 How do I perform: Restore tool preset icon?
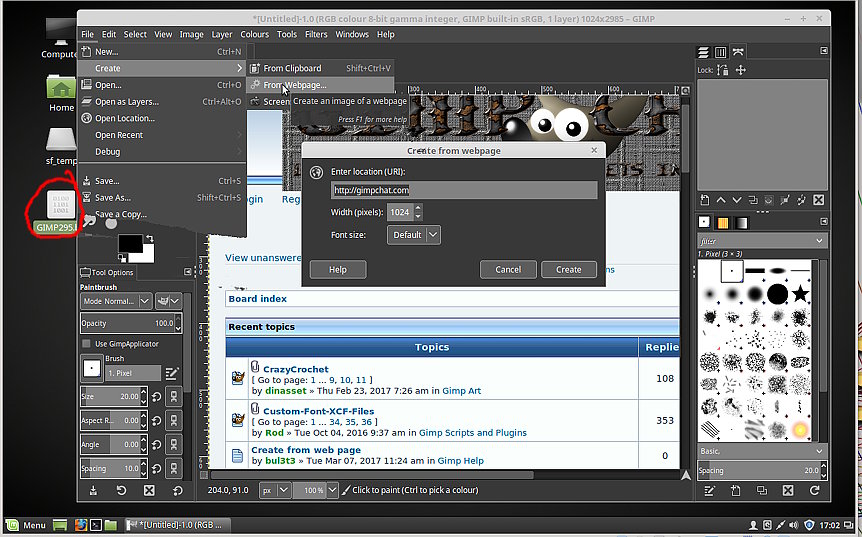point(121,490)
